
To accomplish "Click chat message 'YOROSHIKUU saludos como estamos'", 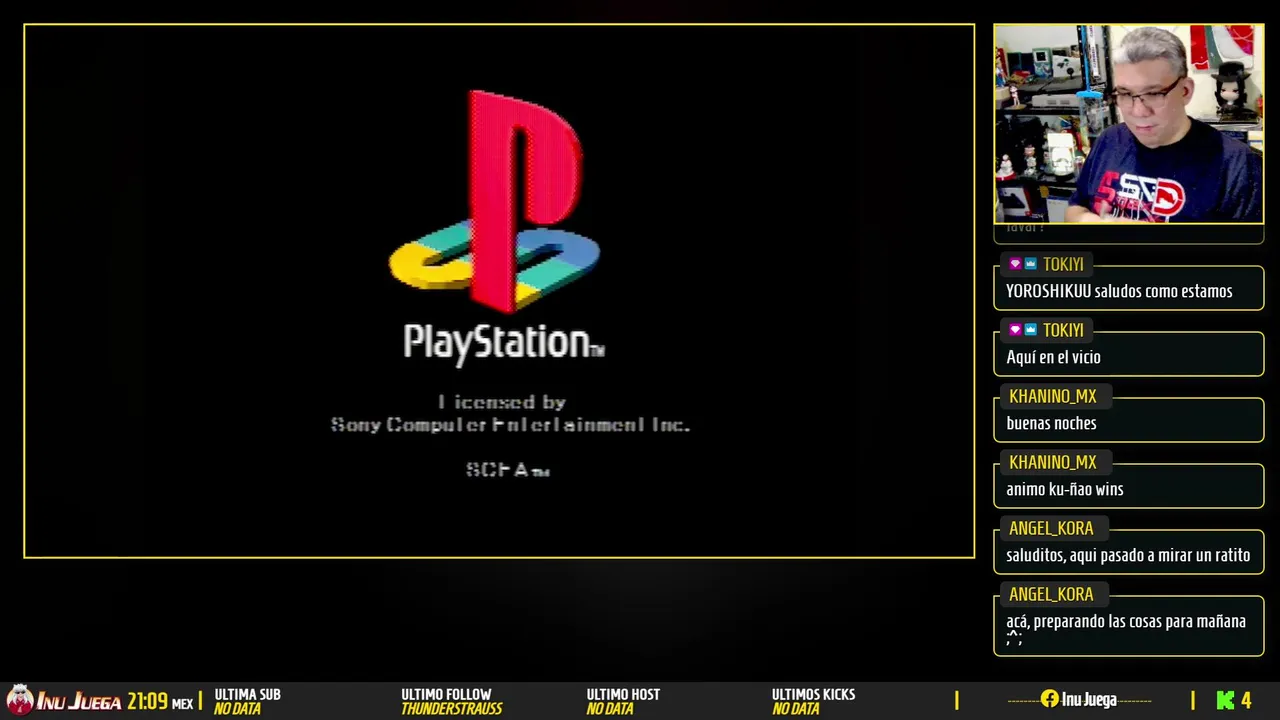I will (1119, 291).
